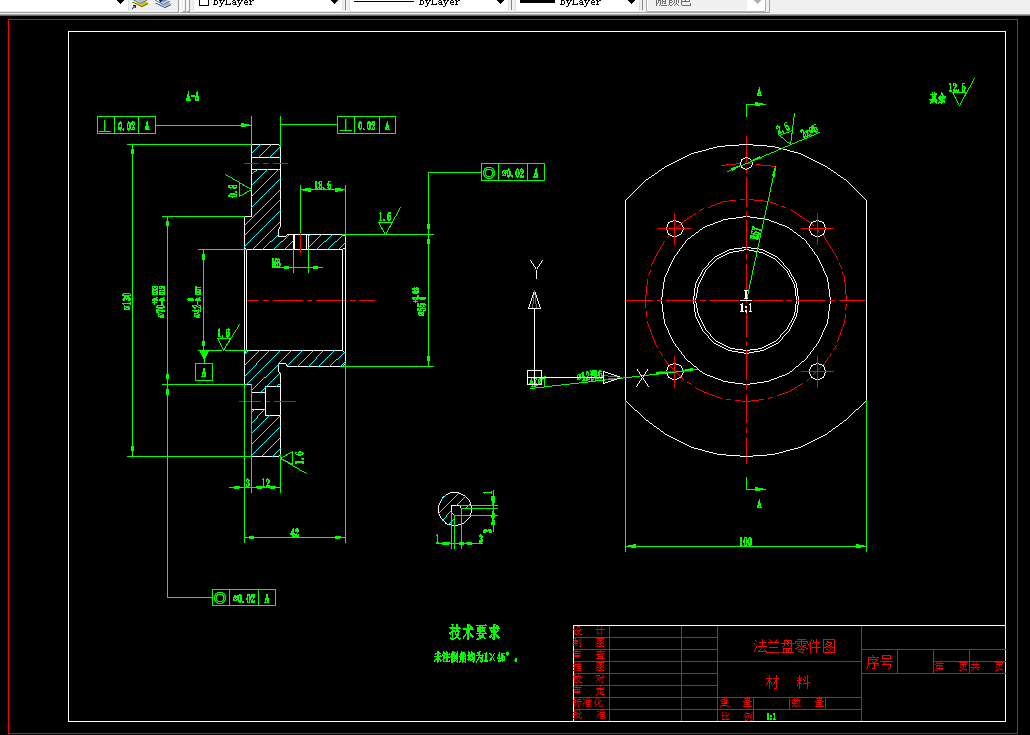Select the 1.6 roughness symbol on ø55 surface

pyautogui.click(x=388, y=221)
